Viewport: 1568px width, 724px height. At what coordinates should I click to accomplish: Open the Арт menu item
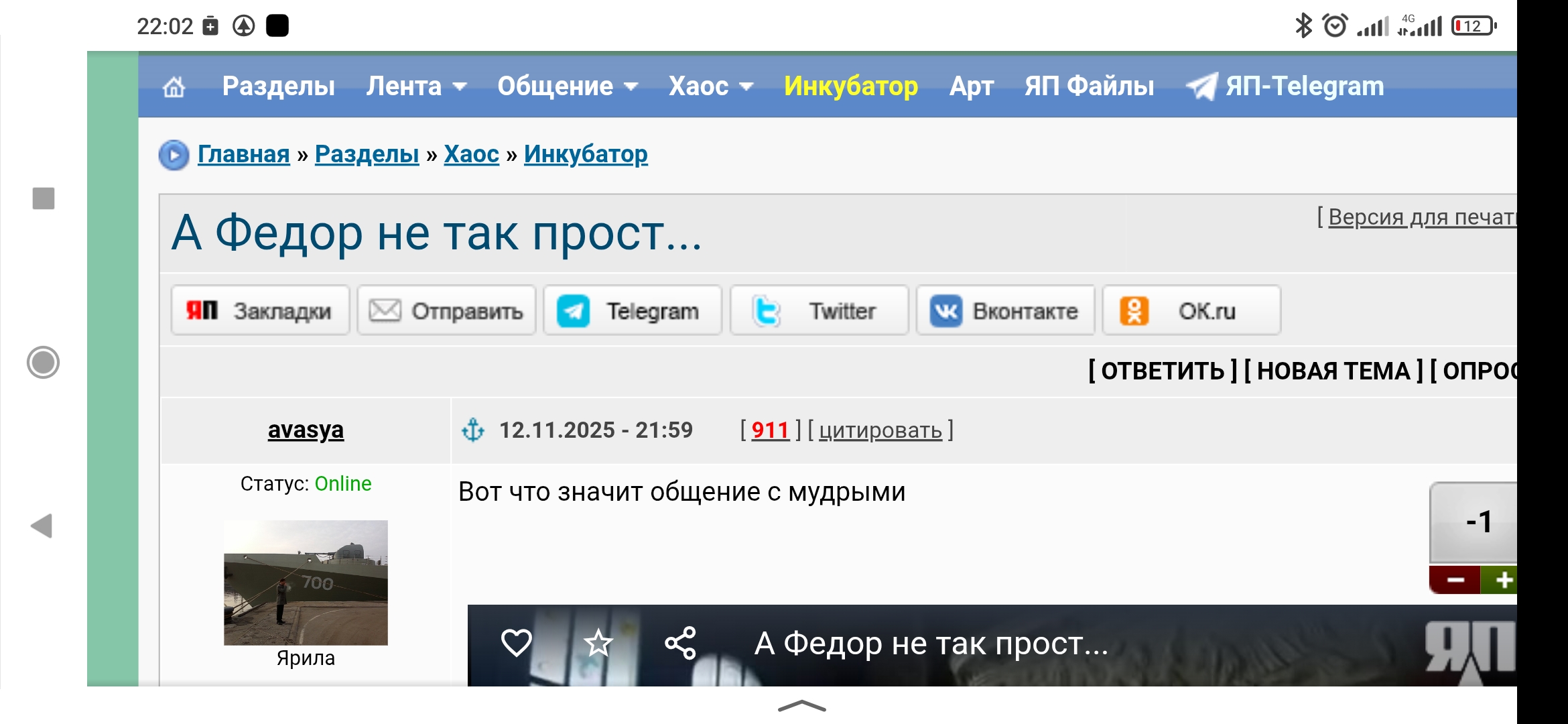pyautogui.click(x=971, y=86)
